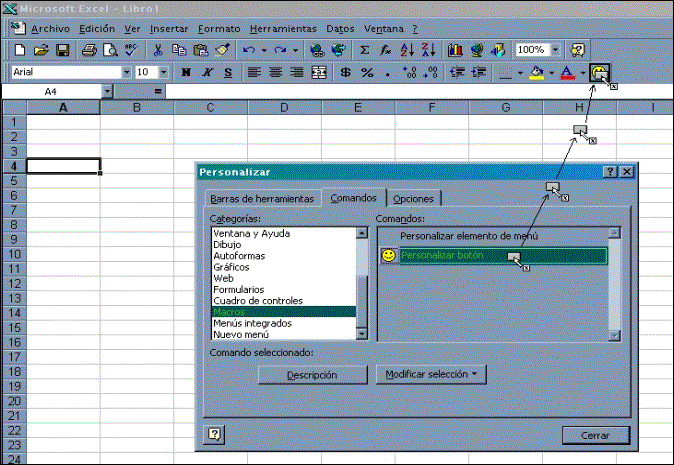674x465 pixels.
Task: Click the Descripción button
Action: pyautogui.click(x=312, y=375)
